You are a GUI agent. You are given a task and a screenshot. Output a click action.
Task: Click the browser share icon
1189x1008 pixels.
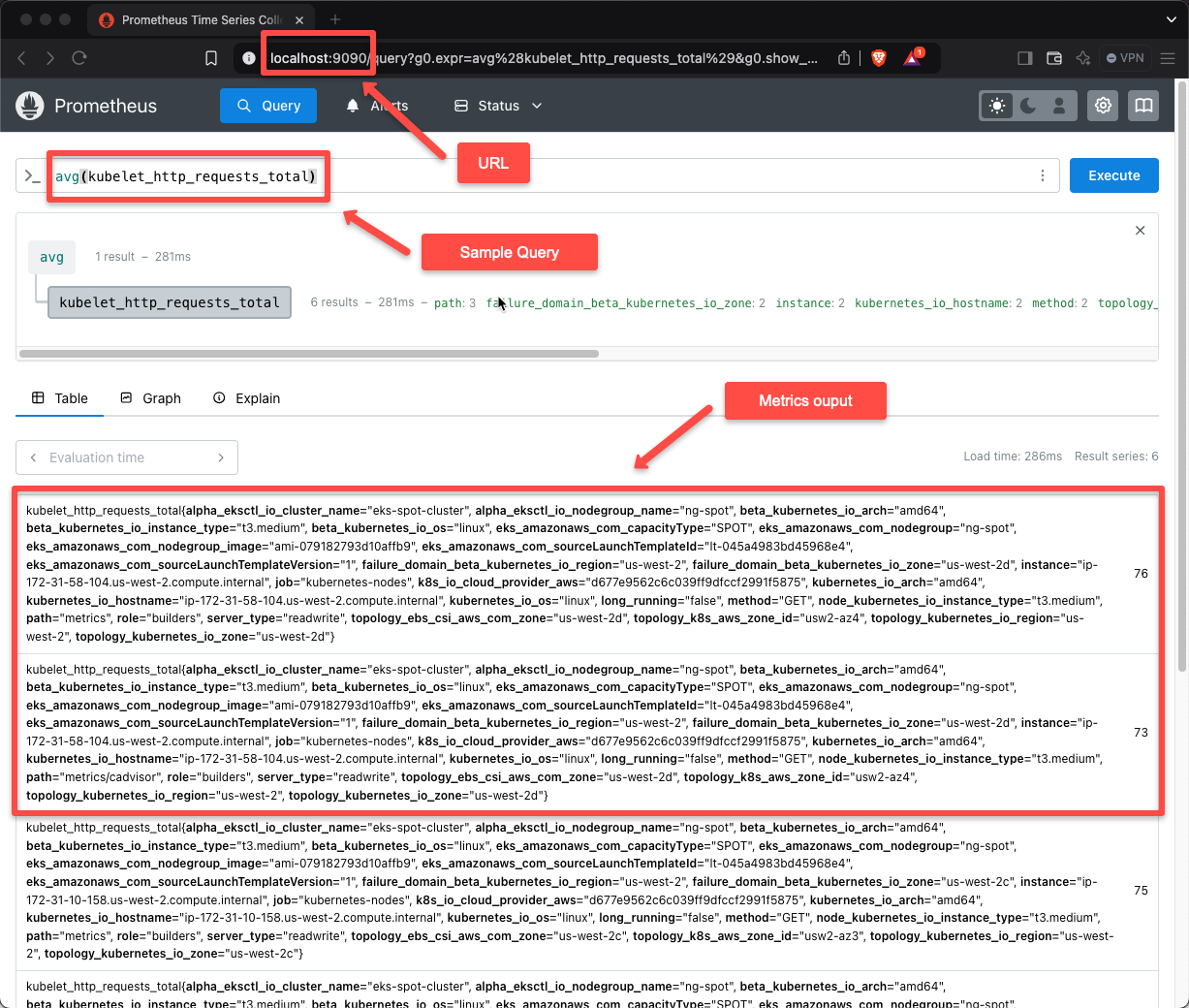(x=844, y=58)
